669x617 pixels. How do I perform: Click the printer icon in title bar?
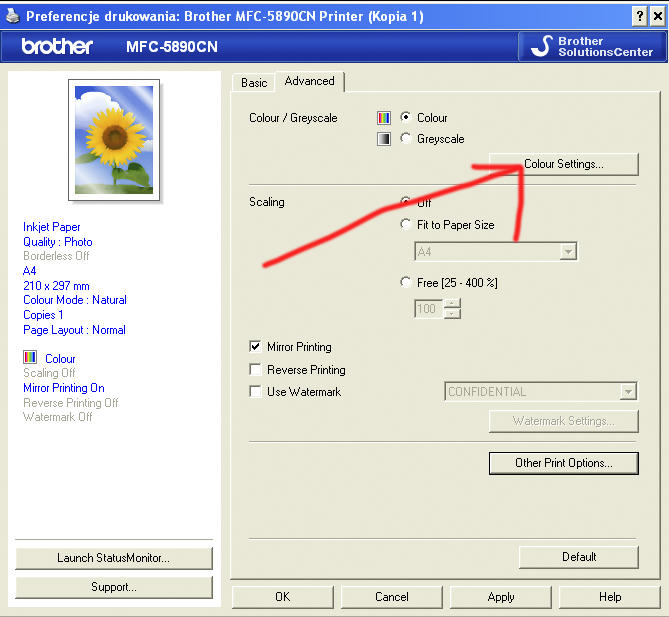pyautogui.click(x=13, y=16)
